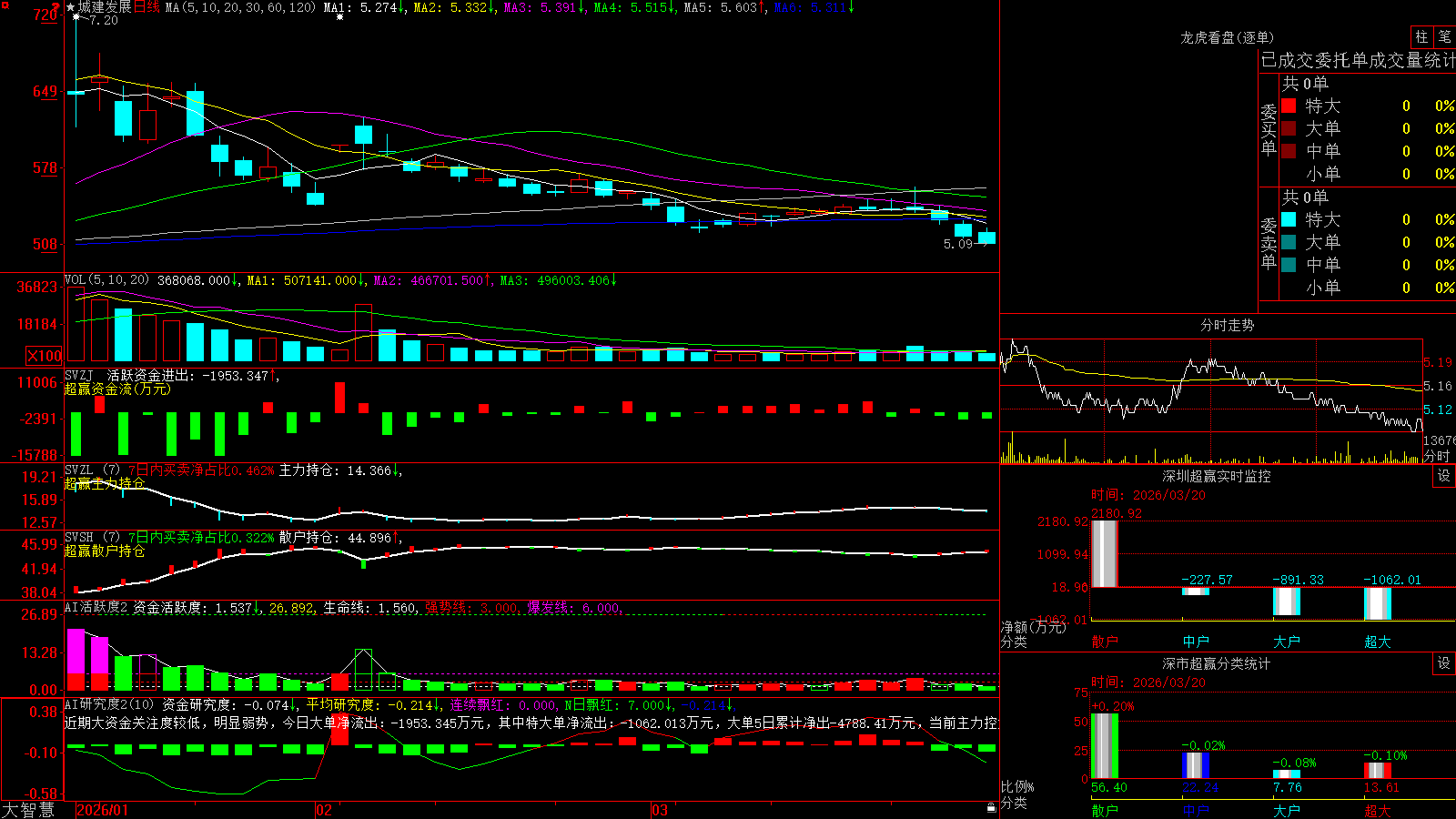Click the teal 中单 sell-order swatch
1456x819 pixels.
1289,265
